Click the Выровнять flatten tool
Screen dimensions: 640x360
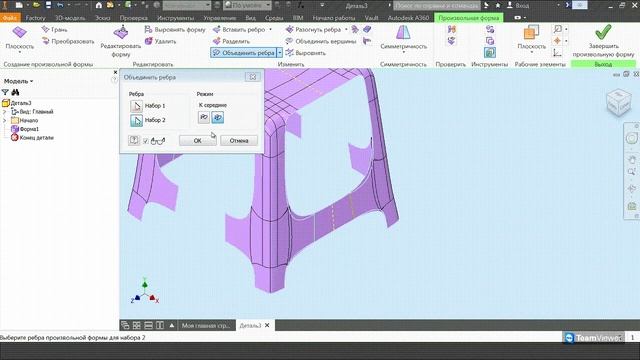[x=305, y=53]
